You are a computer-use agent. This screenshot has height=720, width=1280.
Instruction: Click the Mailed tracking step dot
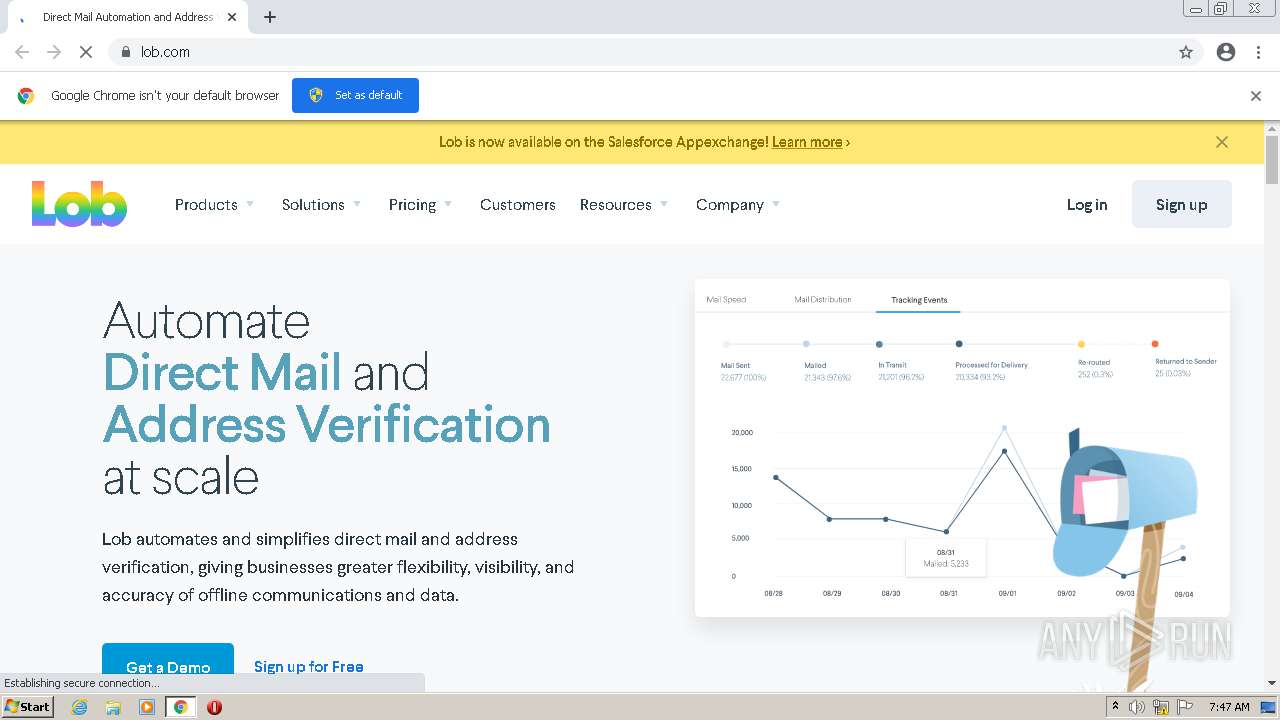coord(807,344)
